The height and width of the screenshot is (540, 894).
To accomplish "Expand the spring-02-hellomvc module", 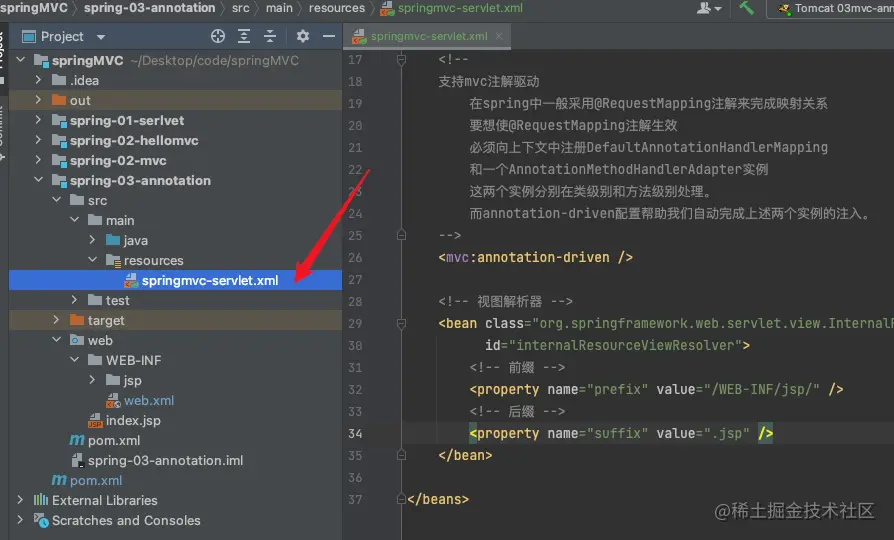I will click(x=38, y=140).
